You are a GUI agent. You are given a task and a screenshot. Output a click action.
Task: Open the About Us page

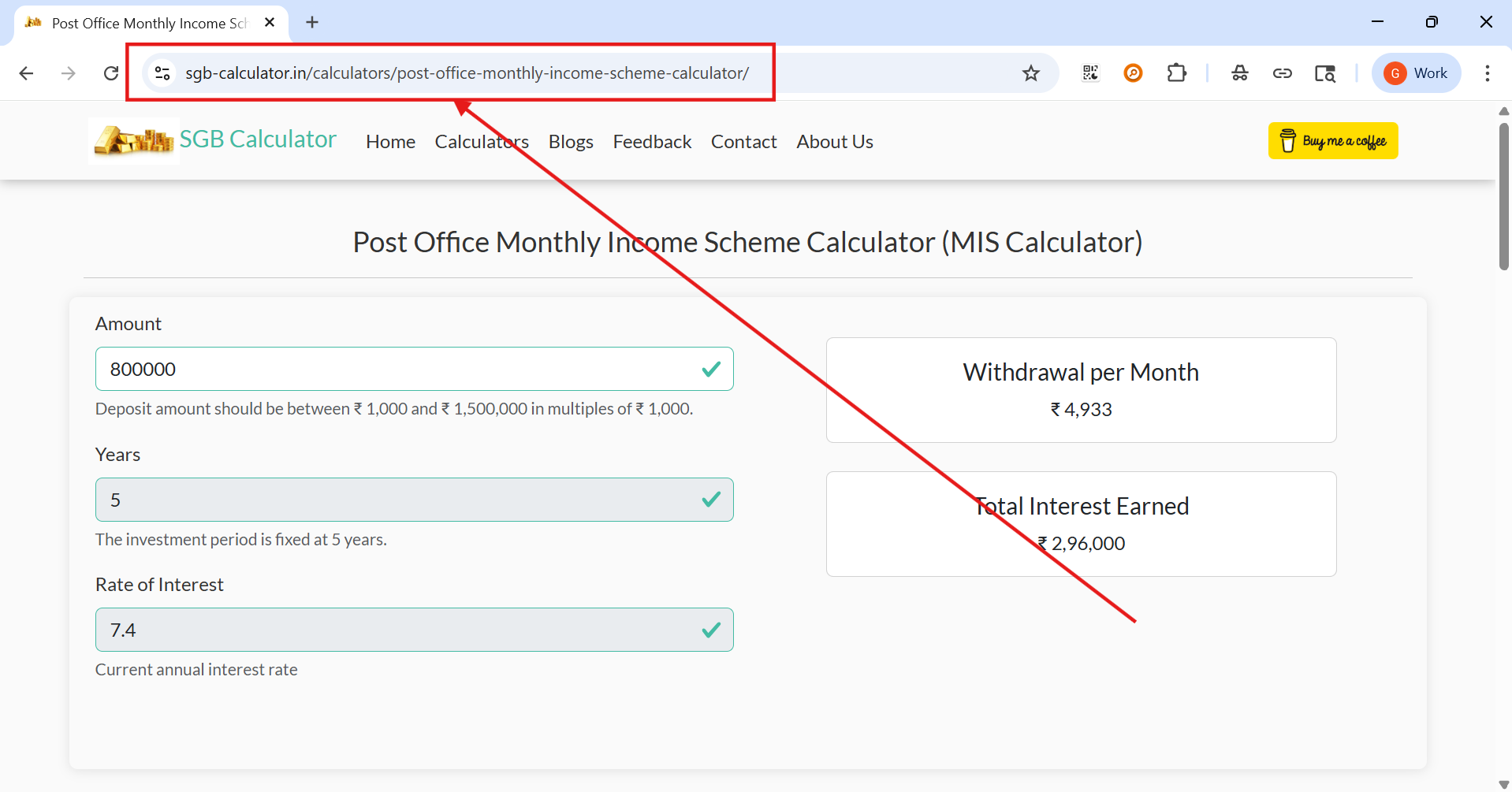834,142
